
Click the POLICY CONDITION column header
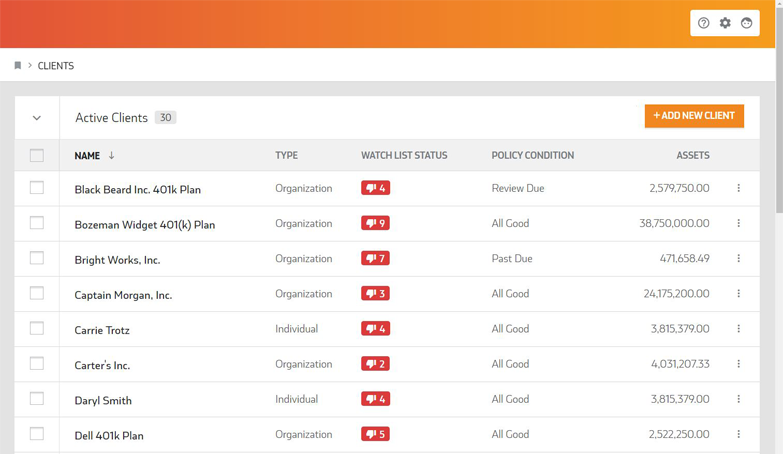[x=532, y=155]
